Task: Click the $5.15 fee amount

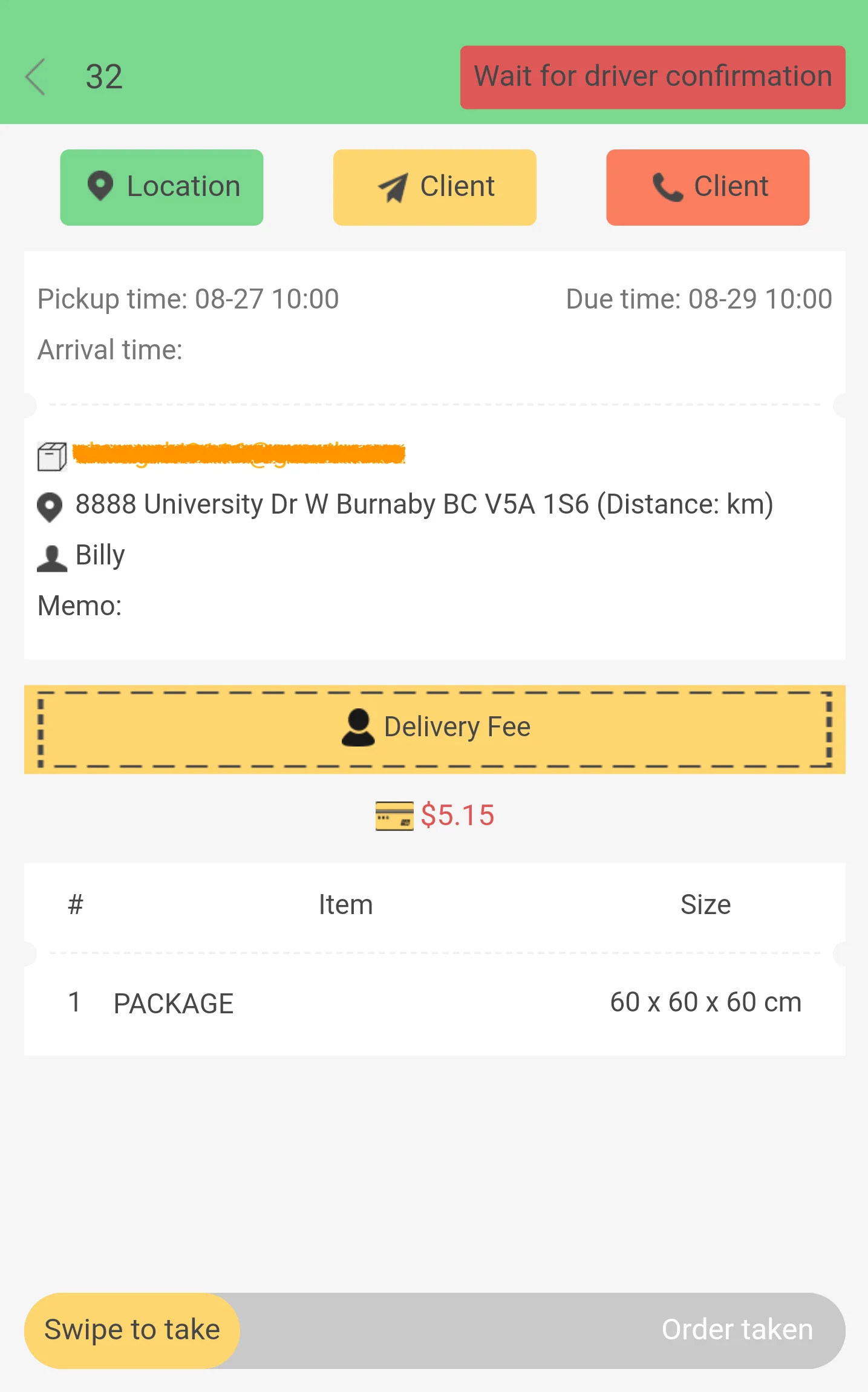Action: coord(457,815)
